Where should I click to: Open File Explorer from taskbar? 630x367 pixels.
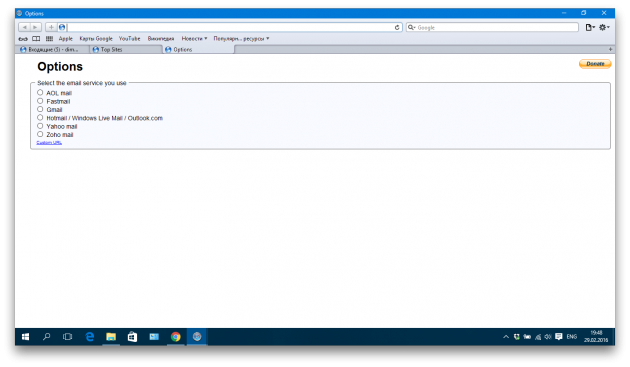pos(111,337)
